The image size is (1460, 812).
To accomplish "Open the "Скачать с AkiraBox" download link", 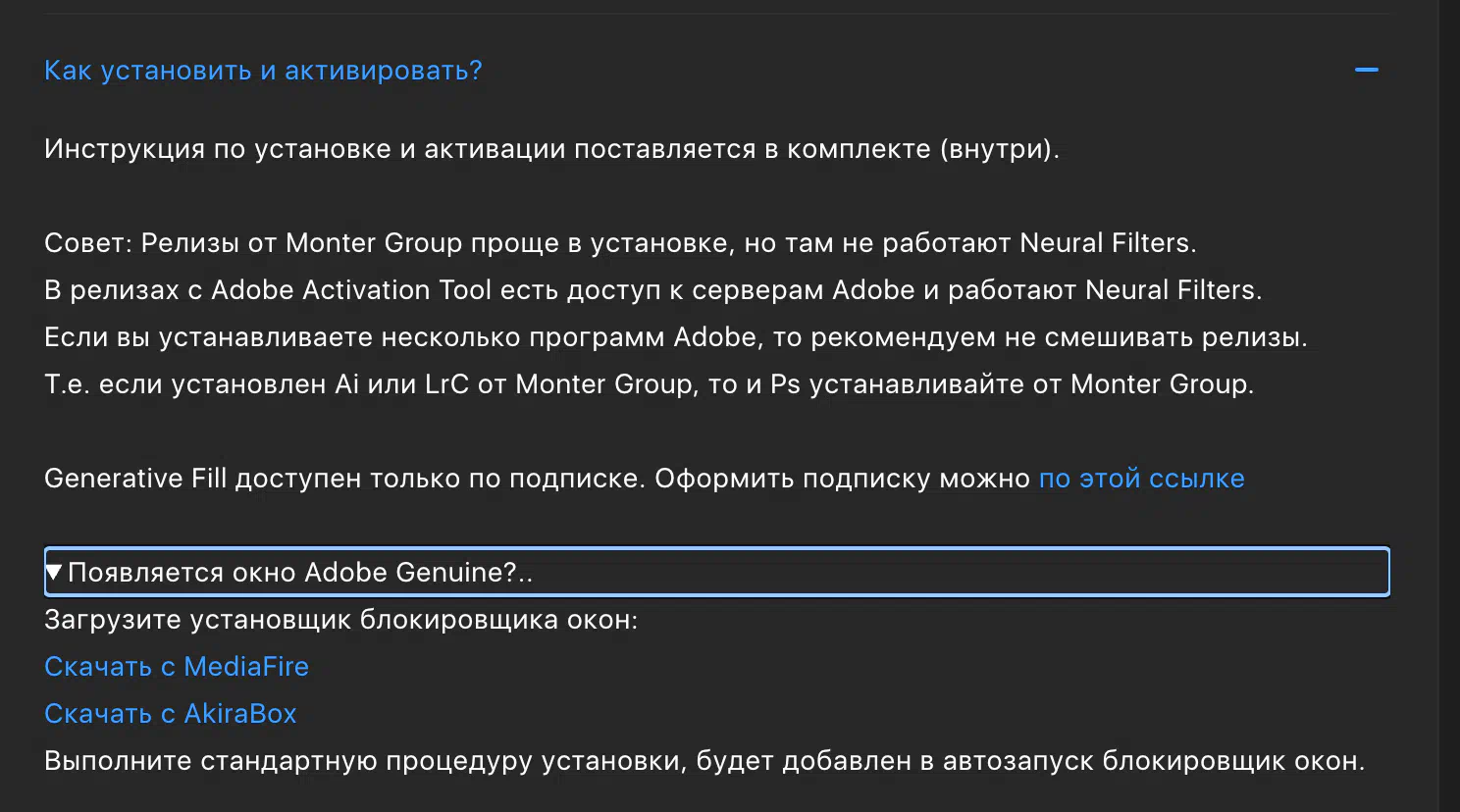I will [x=171, y=714].
